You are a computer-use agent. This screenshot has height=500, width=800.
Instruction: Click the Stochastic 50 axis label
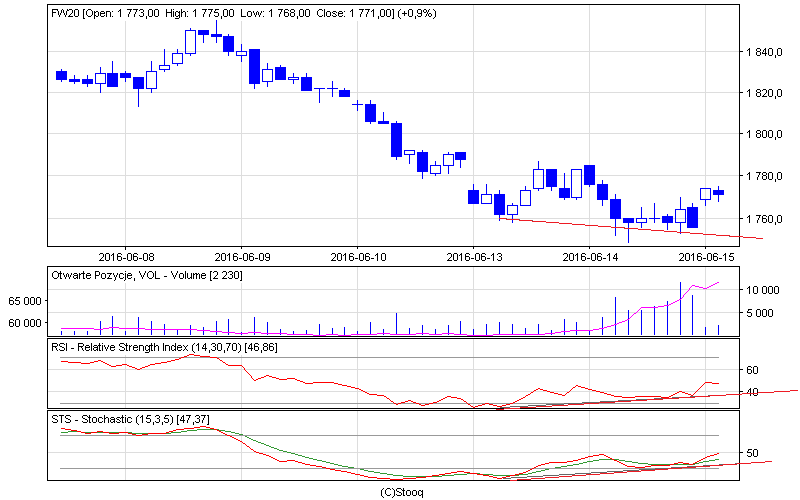pos(752,453)
